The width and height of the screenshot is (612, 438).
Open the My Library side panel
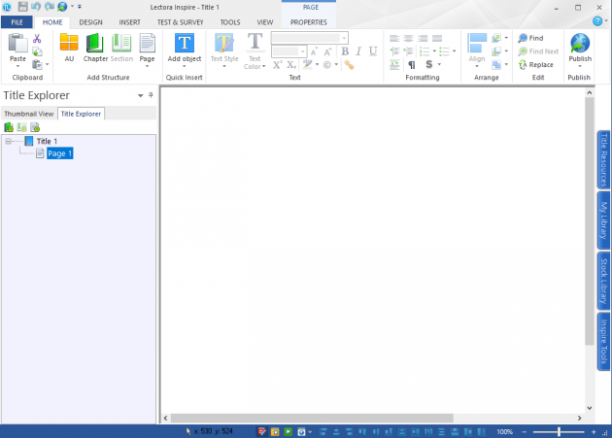pyautogui.click(x=603, y=220)
